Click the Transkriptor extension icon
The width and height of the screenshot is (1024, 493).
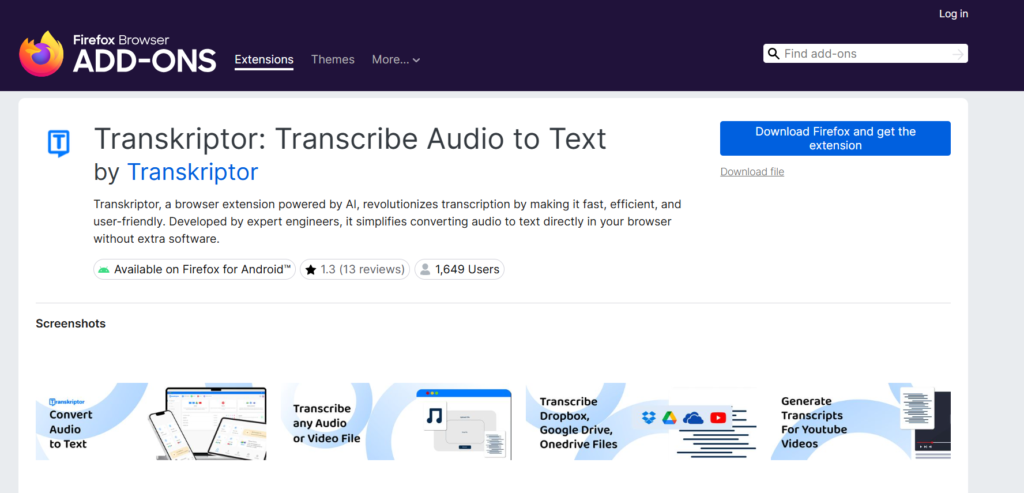click(x=59, y=144)
